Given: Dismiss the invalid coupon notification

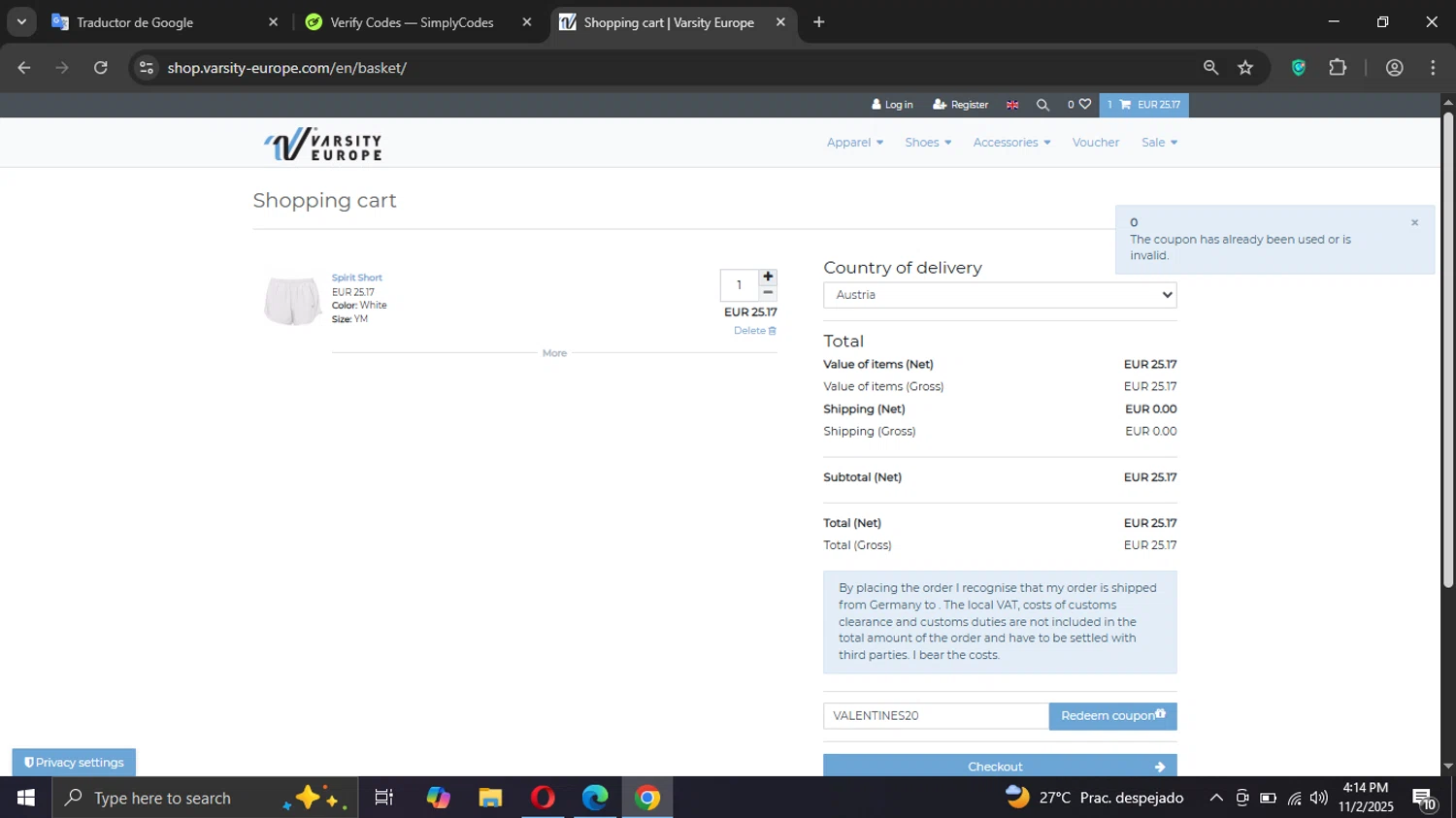Looking at the screenshot, I should tap(1414, 223).
